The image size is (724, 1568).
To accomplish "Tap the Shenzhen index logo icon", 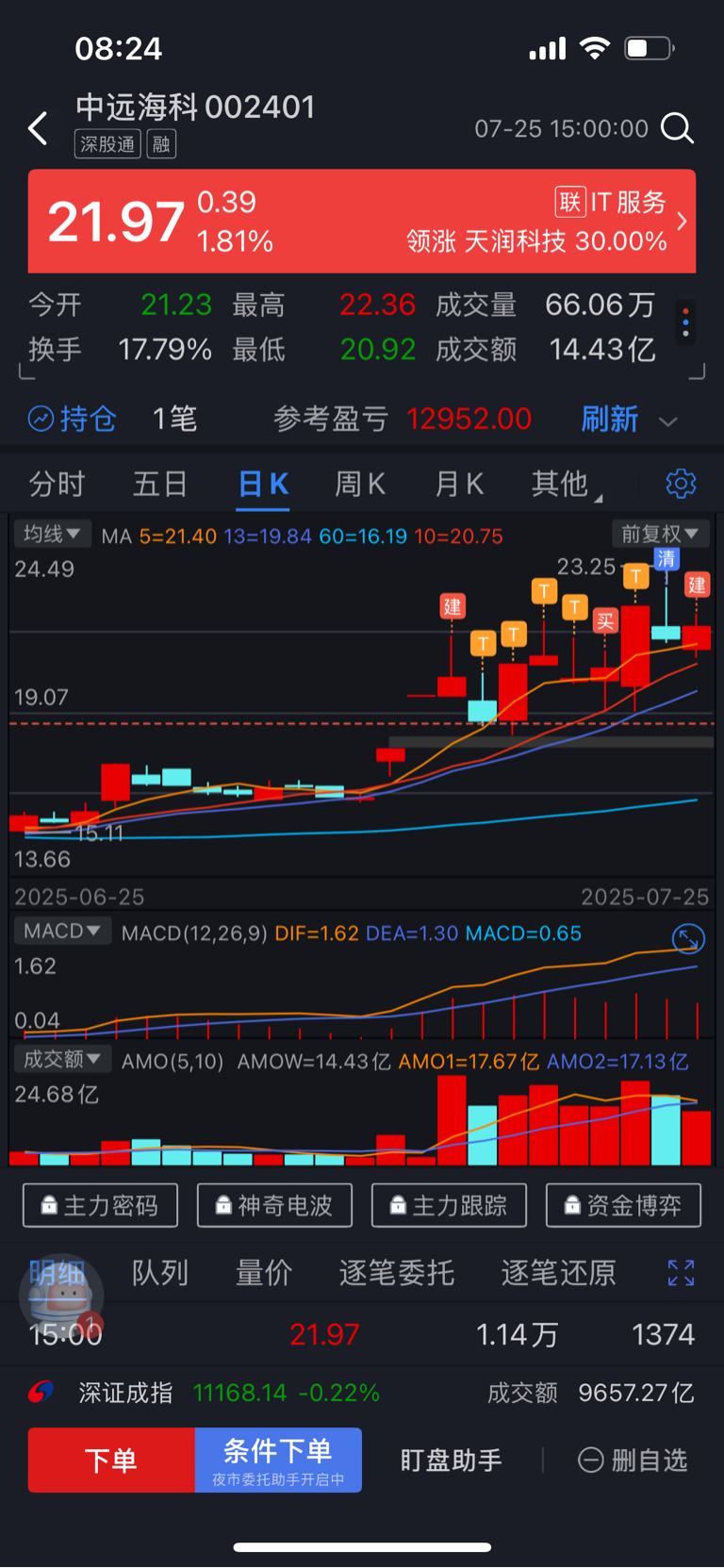I will [x=40, y=1393].
